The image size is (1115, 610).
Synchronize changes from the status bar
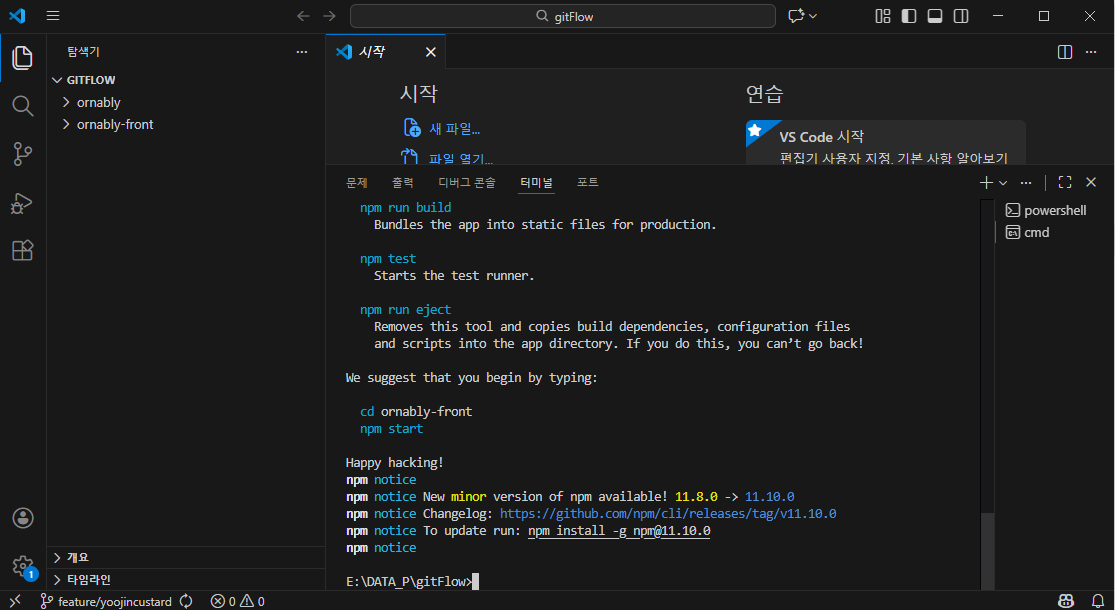click(186, 601)
